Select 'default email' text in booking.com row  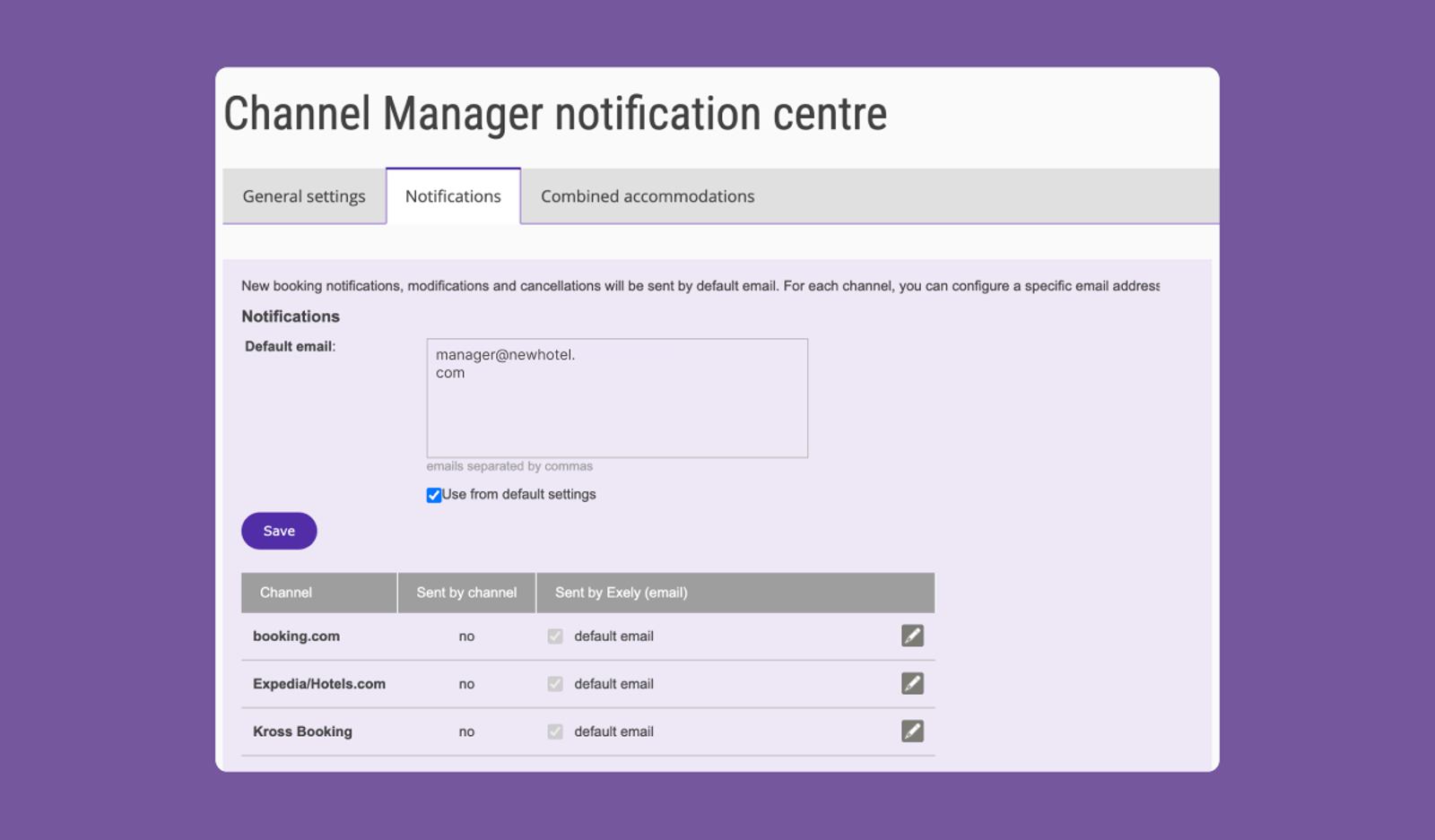[x=613, y=636]
